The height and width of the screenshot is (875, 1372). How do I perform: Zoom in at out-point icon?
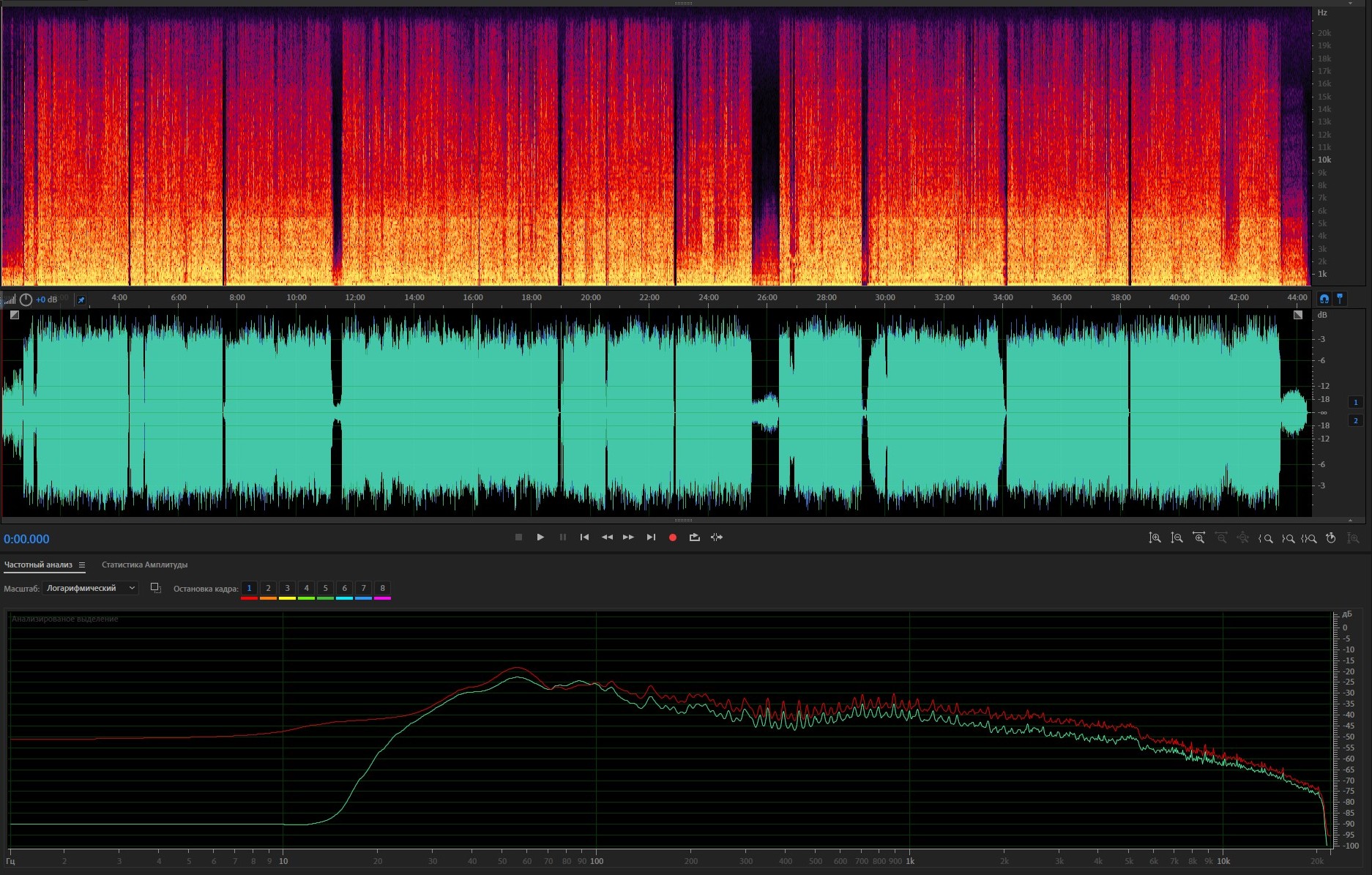(x=1288, y=538)
